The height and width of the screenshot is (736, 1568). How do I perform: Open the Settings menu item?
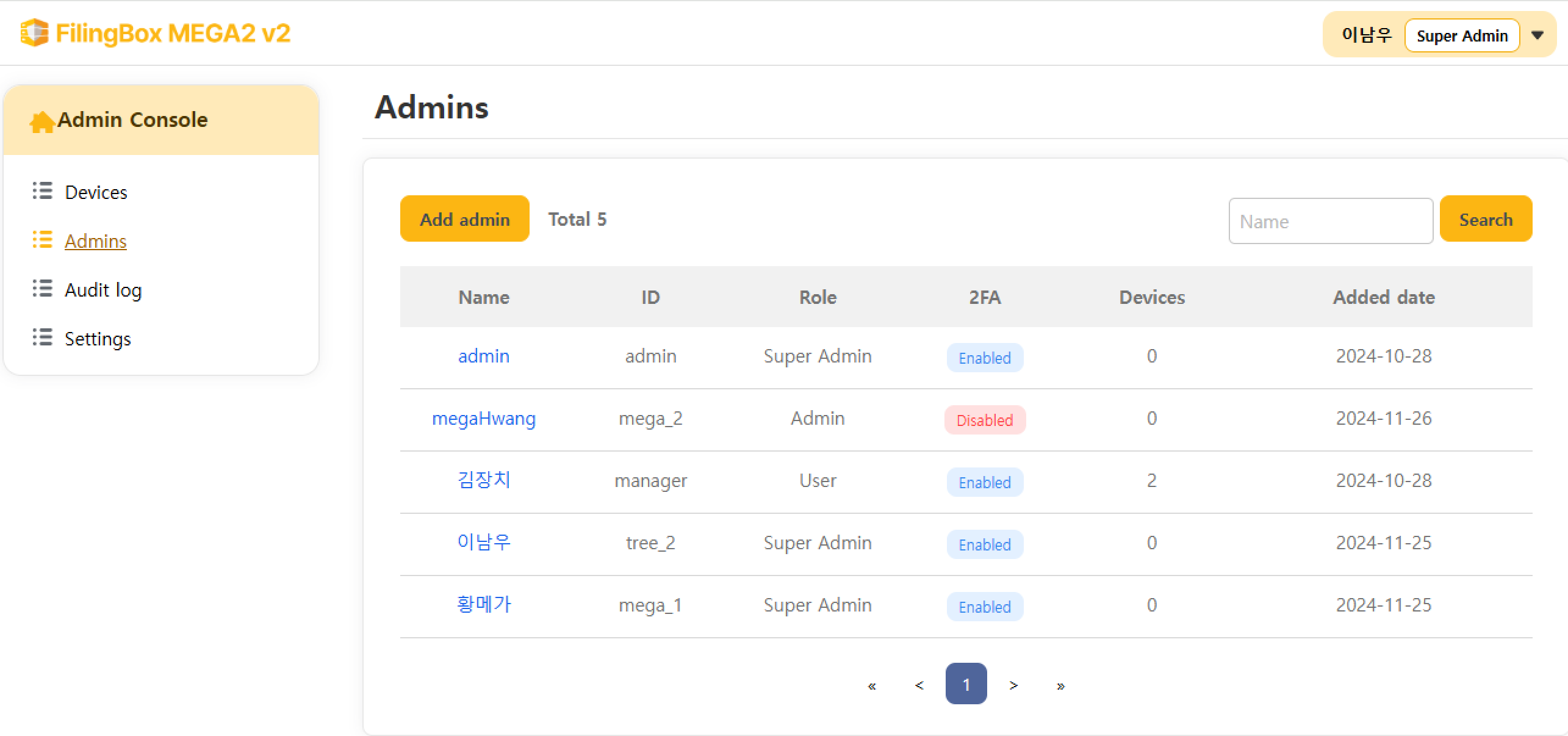(x=98, y=339)
